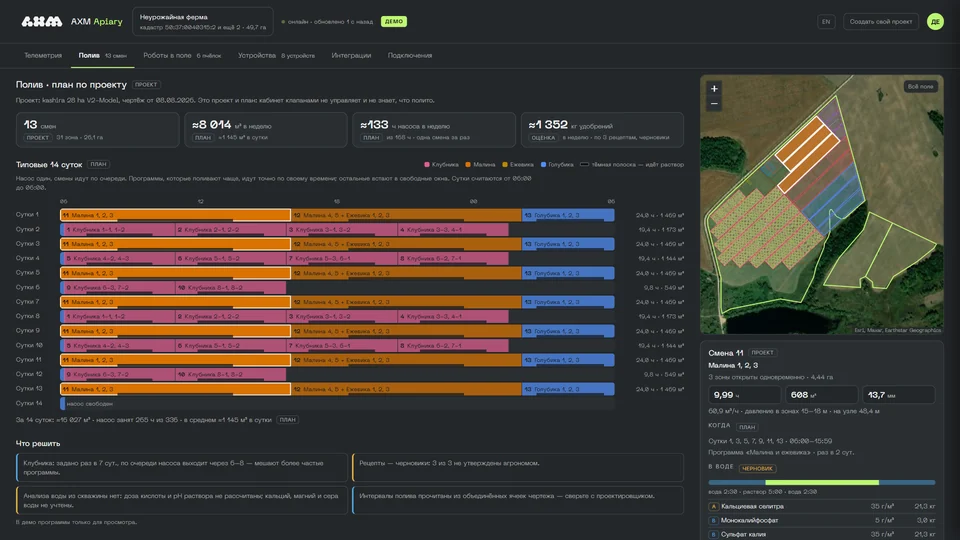Screen dimensions: 960x540
Task: Select Клубника 5-1, 5-2 block in Сутки 4
Action: [231, 258]
